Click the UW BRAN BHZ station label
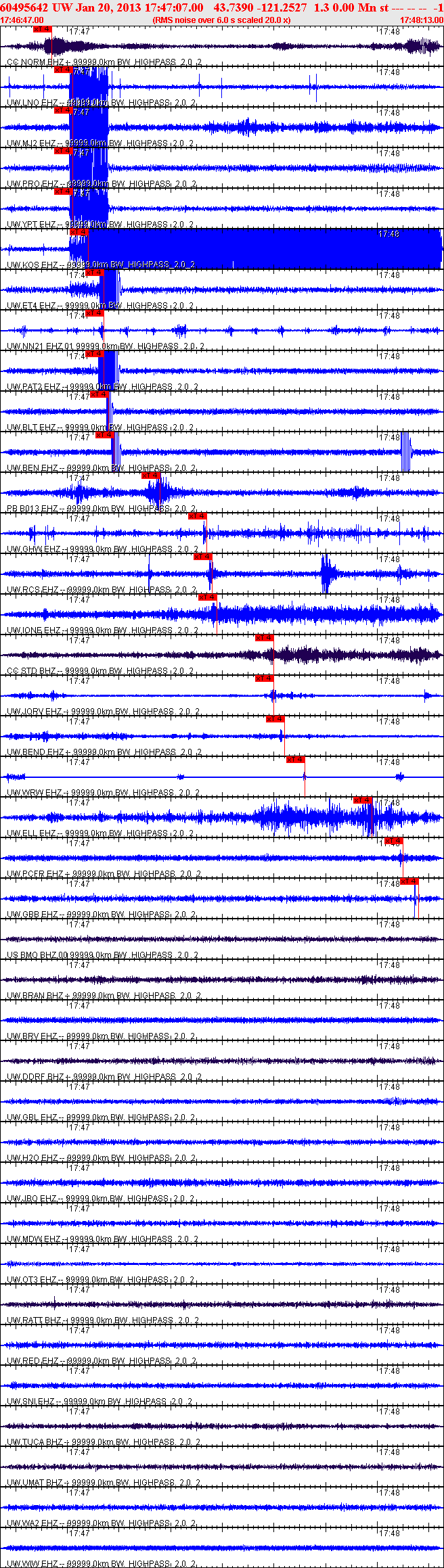The width and height of the screenshot is (444, 1568). coord(104,996)
